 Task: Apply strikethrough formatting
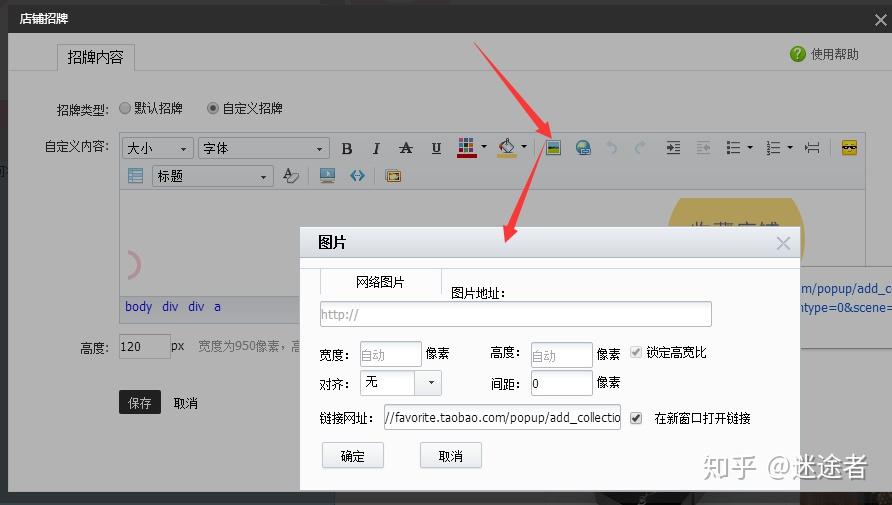click(406, 148)
